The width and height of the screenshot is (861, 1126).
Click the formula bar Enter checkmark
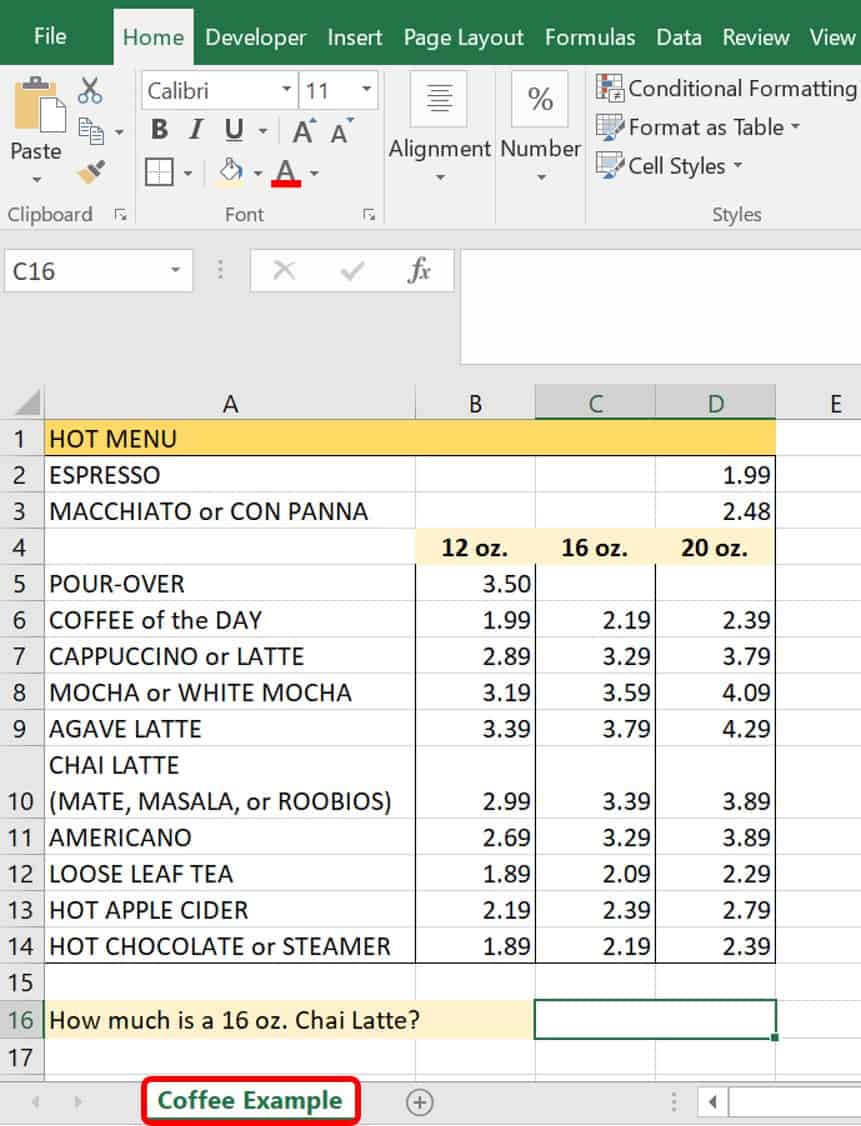(x=353, y=271)
